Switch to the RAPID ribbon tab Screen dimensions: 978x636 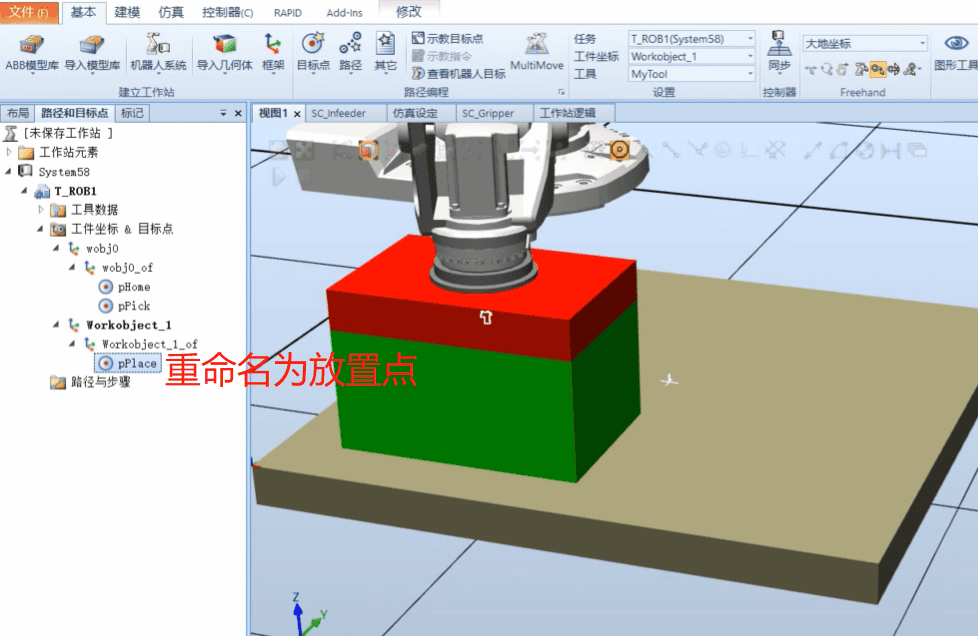tap(288, 12)
